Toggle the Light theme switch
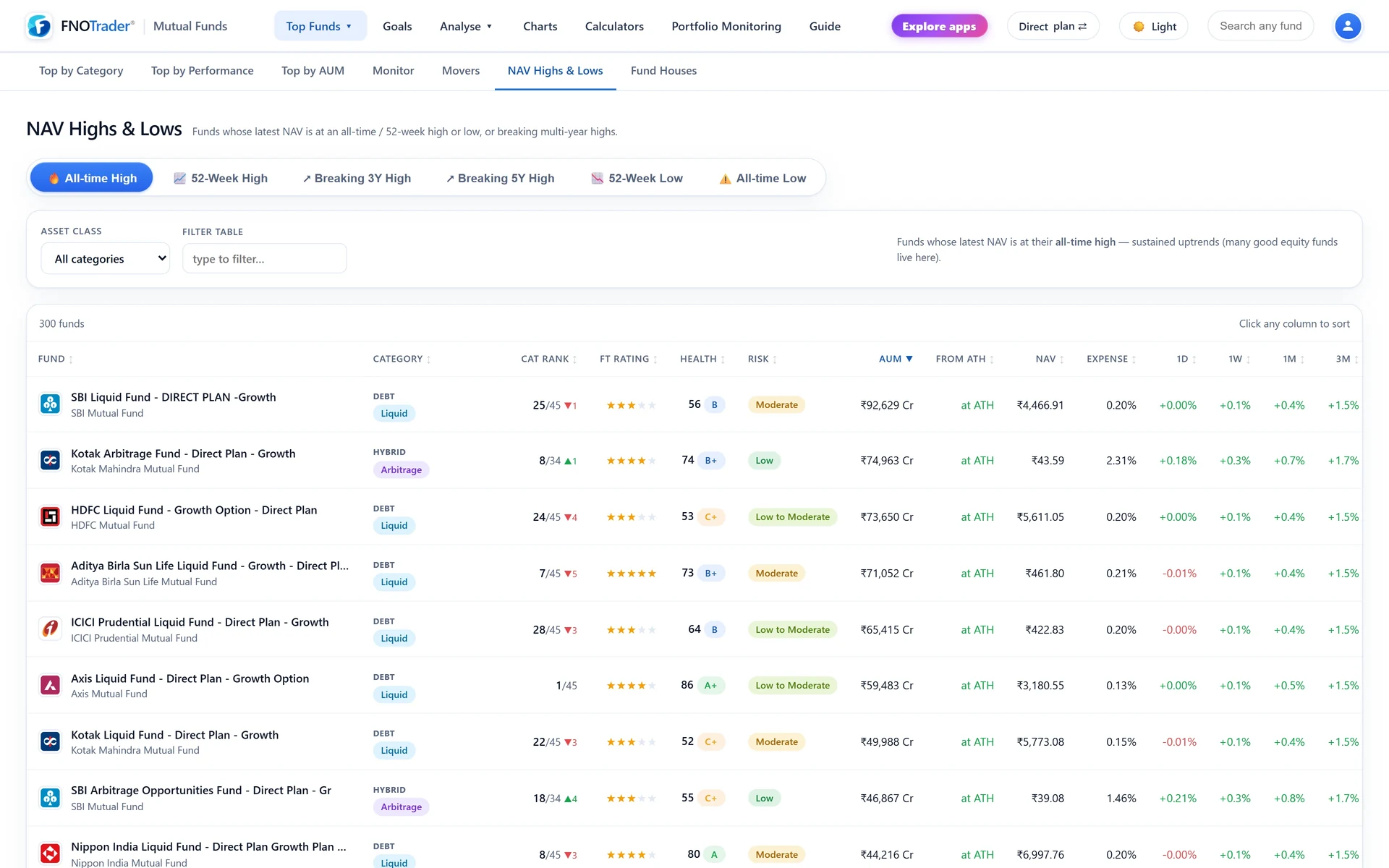Image resolution: width=1389 pixels, height=868 pixels. (1153, 26)
